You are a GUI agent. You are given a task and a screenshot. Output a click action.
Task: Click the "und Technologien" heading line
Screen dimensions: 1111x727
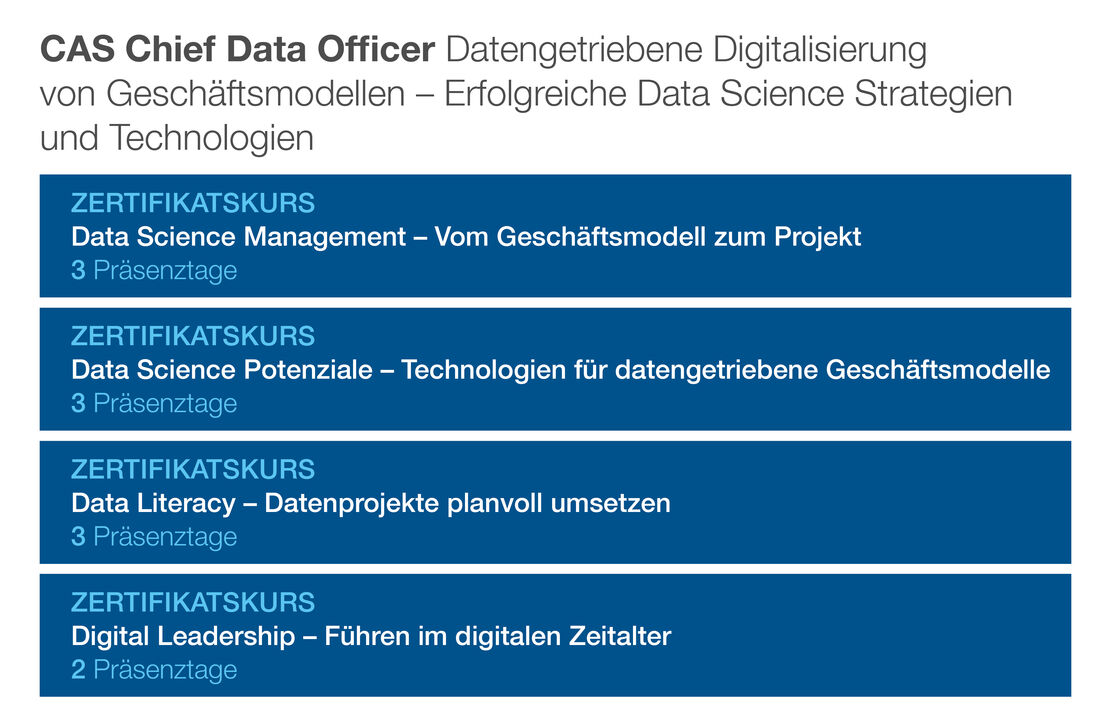point(177,138)
